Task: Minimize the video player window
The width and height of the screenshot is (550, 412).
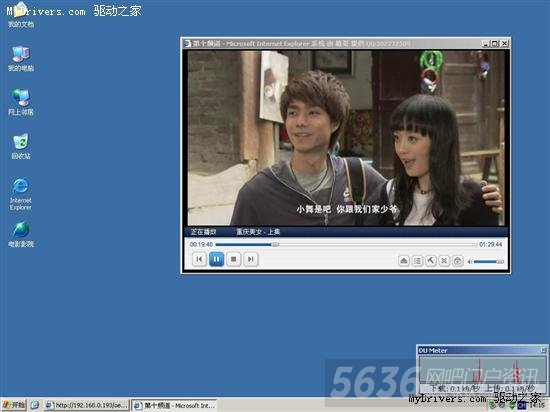Action: pos(486,43)
